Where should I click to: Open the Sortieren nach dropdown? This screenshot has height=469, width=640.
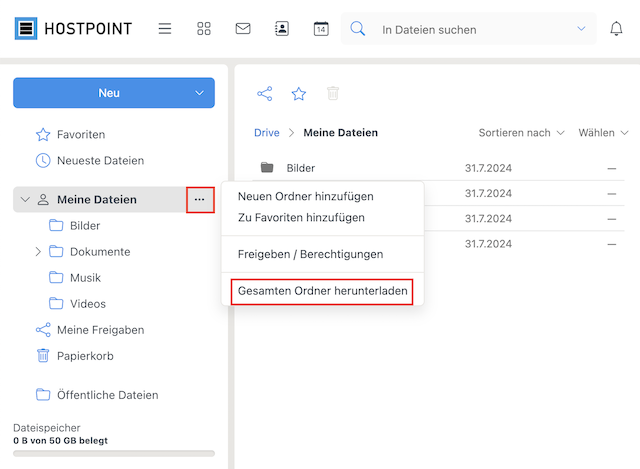click(521, 133)
